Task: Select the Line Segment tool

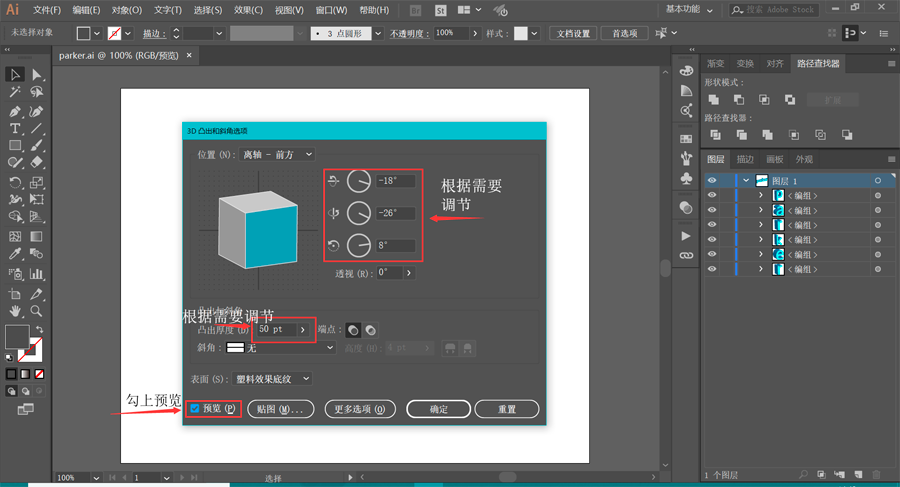Action: tap(37, 128)
